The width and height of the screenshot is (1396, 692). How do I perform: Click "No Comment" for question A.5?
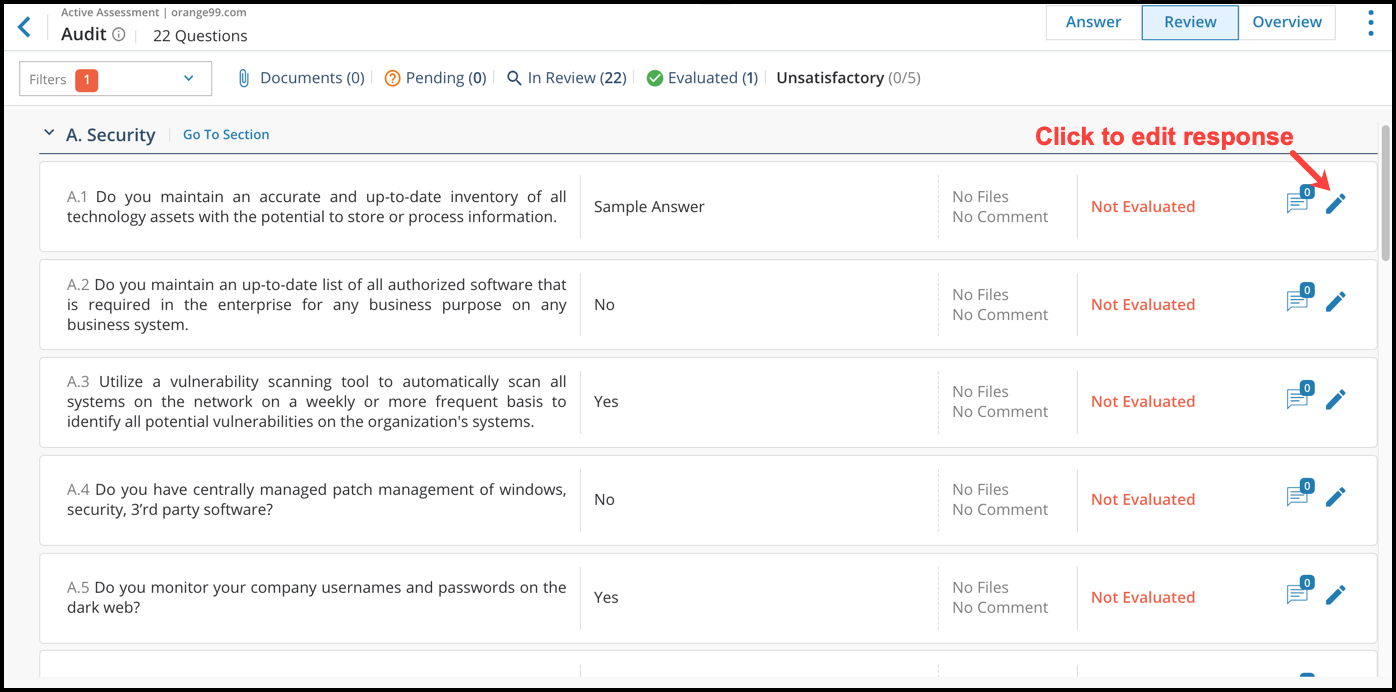click(x=1000, y=608)
